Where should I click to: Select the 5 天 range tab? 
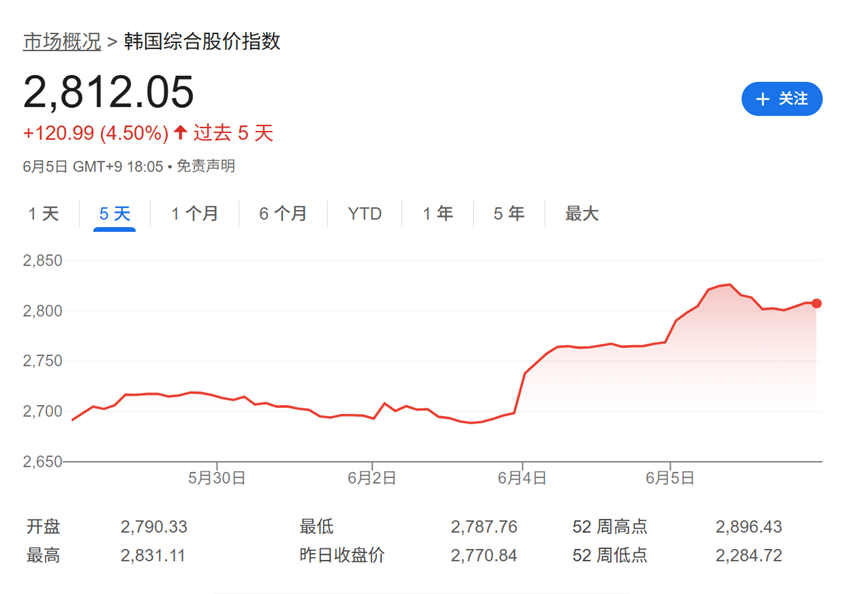(115, 213)
